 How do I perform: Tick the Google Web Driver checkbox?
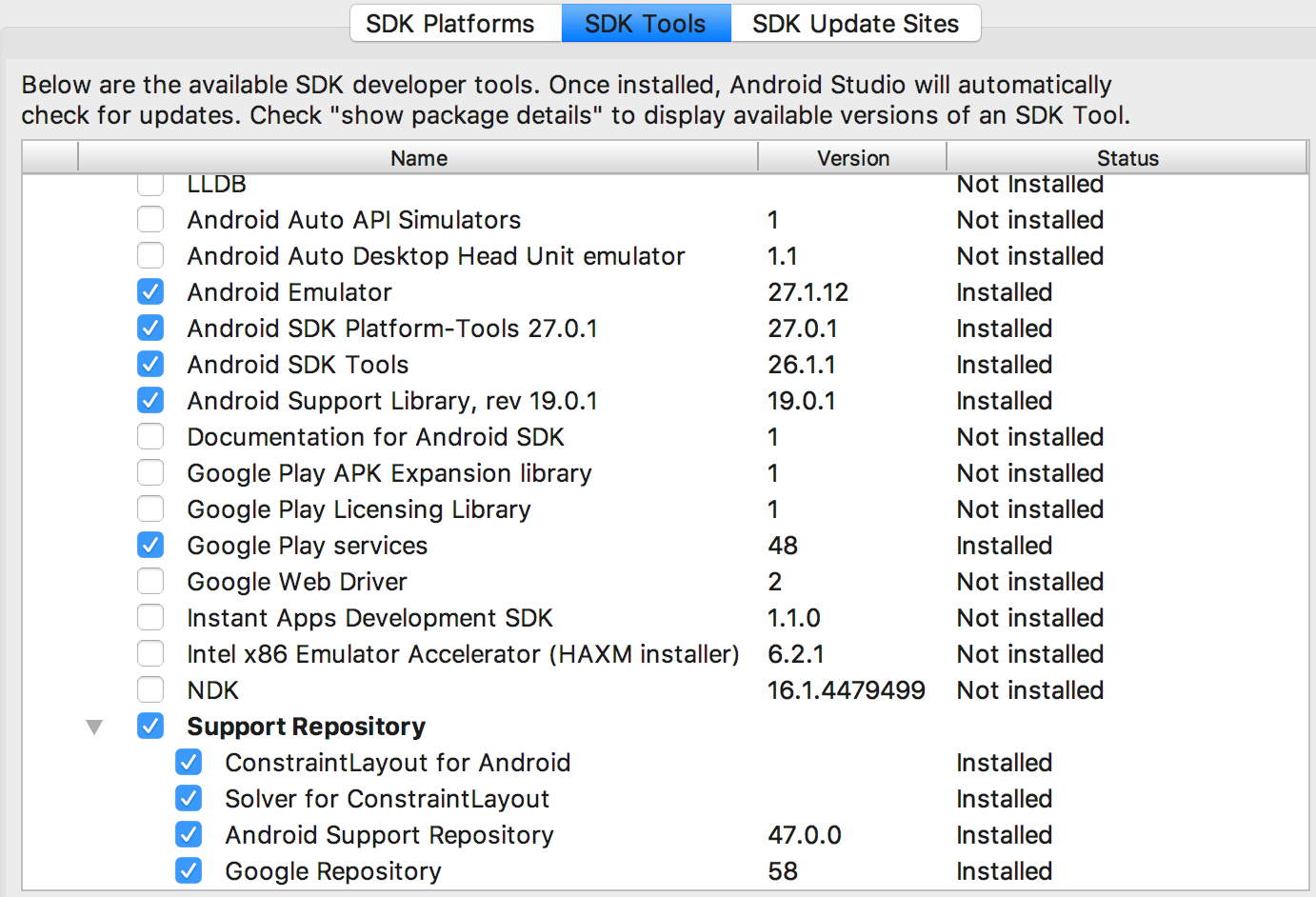point(150,582)
